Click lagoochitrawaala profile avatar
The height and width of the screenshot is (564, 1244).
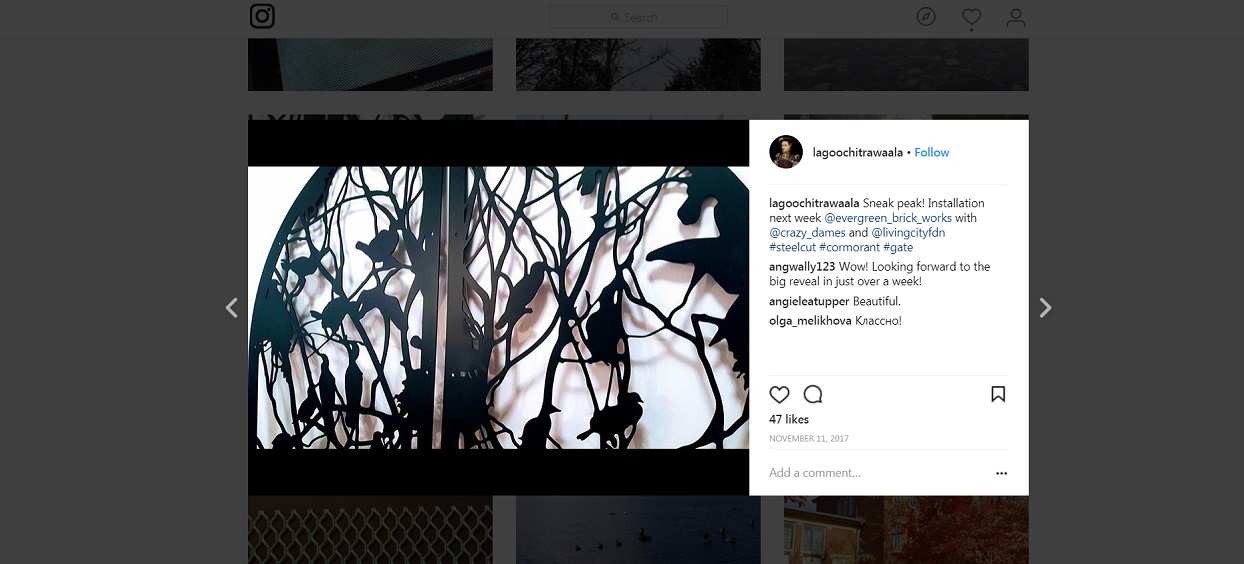[x=786, y=152]
